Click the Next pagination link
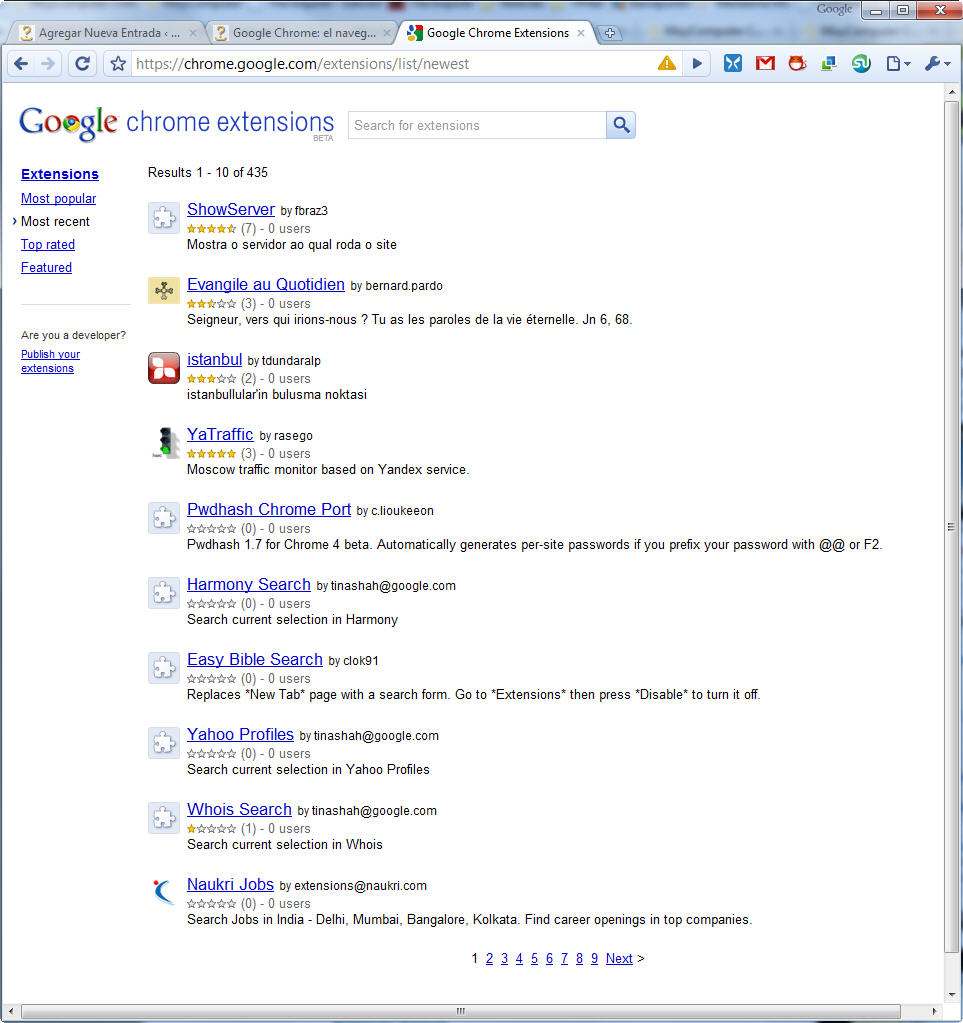963x1023 pixels. tap(619, 958)
